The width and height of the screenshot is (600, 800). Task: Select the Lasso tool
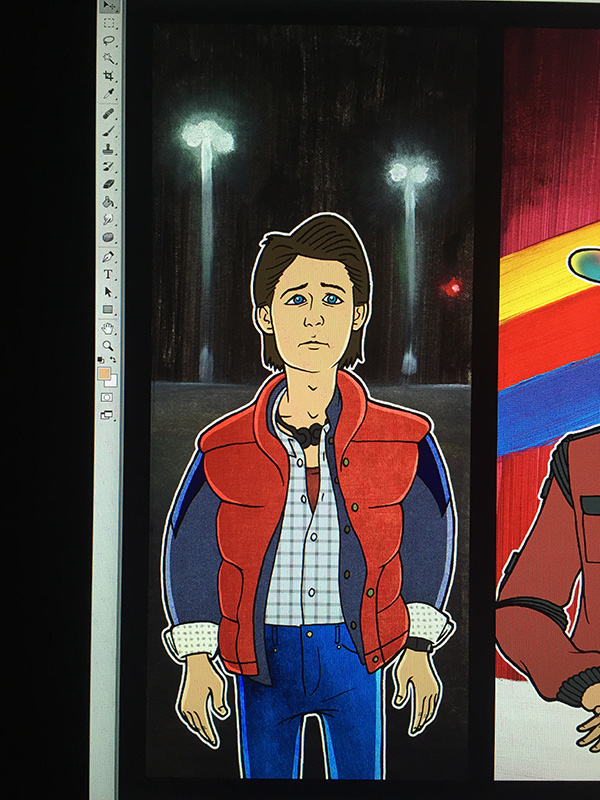(x=109, y=40)
